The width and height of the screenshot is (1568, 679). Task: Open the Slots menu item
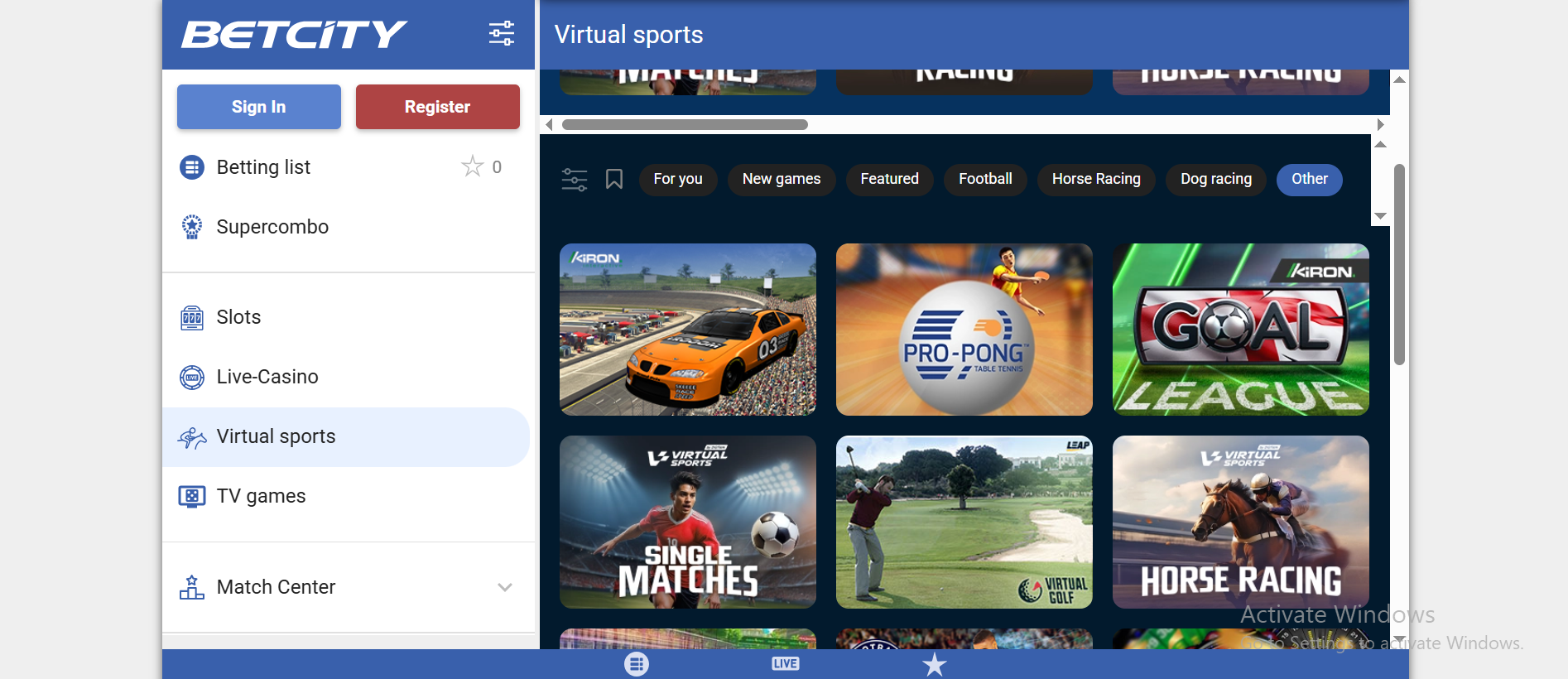tap(346, 317)
